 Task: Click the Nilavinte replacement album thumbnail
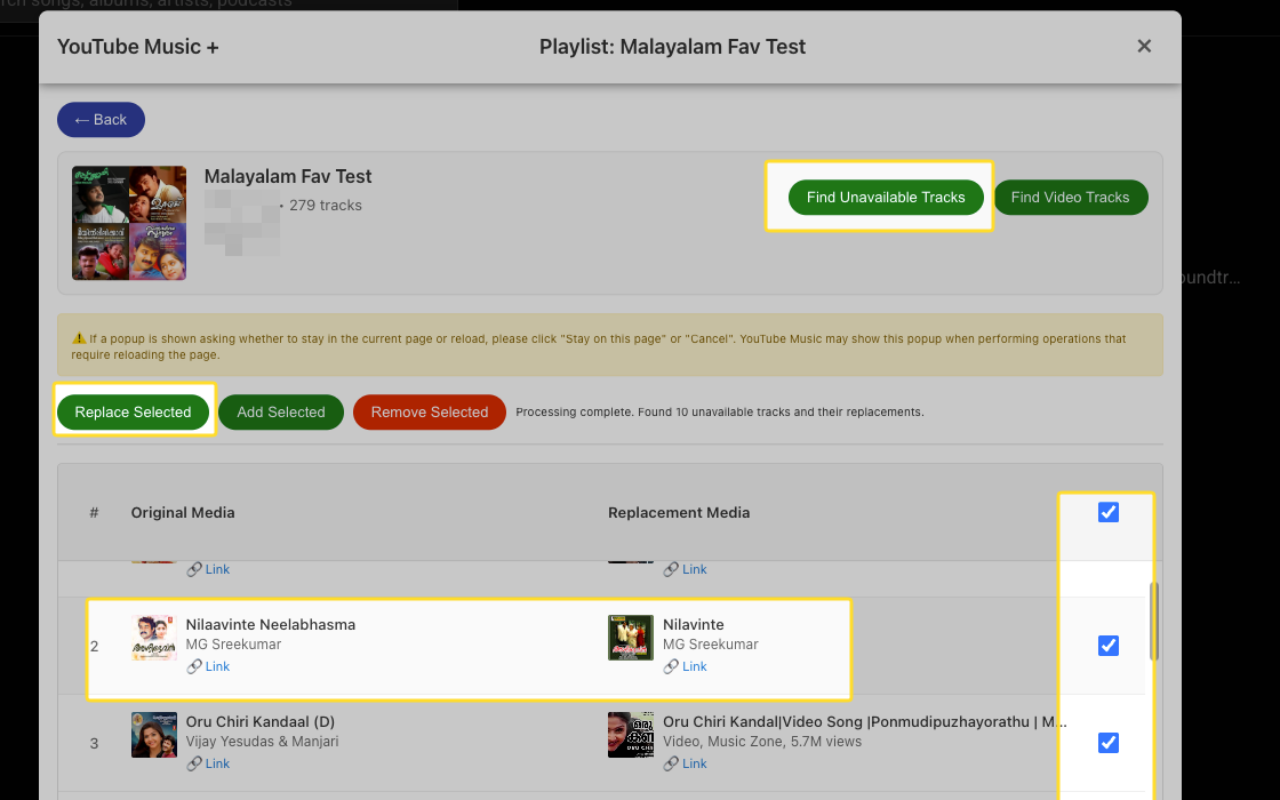tap(631, 638)
